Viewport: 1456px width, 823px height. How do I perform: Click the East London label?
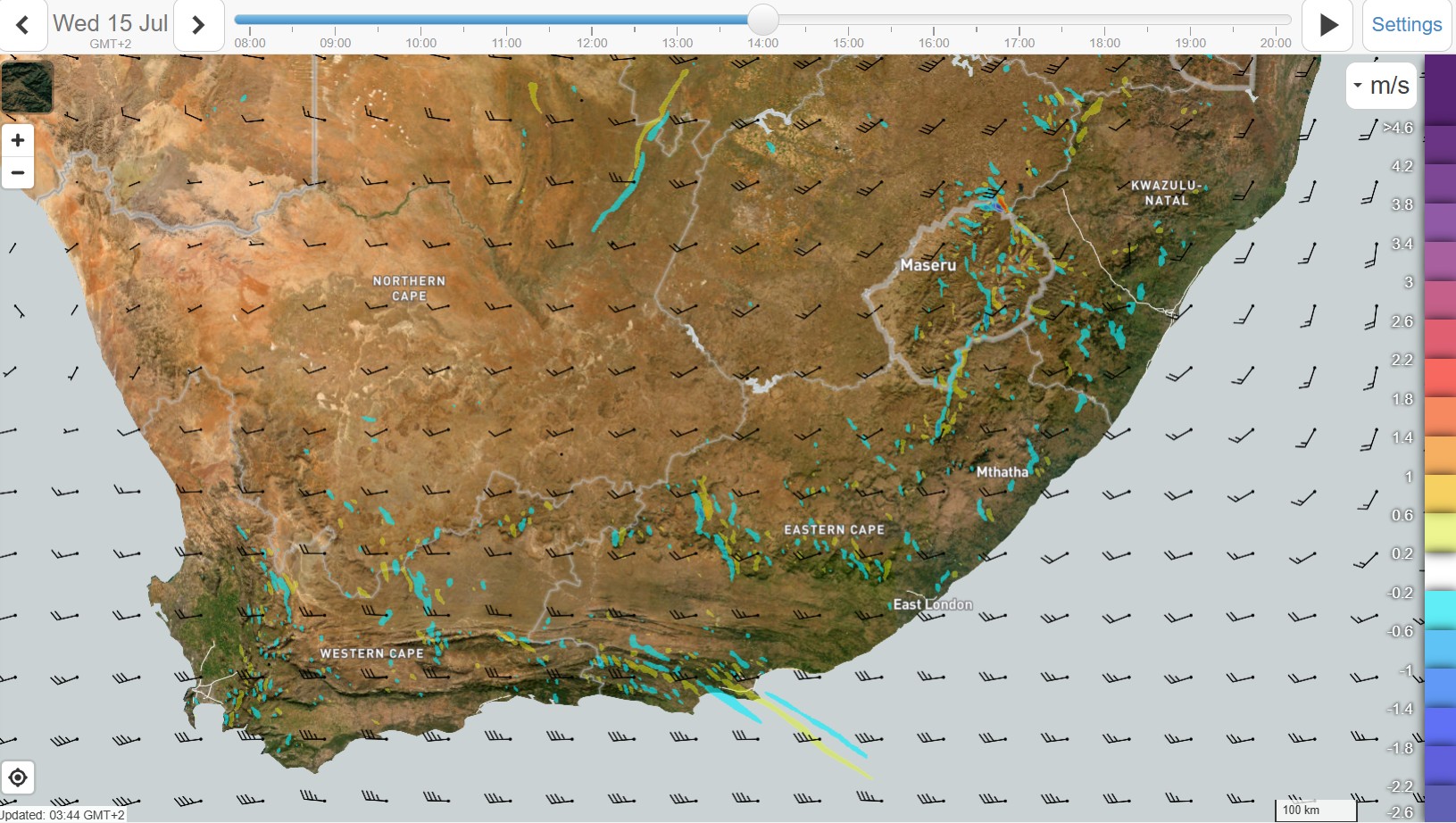(x=933, y=604)
